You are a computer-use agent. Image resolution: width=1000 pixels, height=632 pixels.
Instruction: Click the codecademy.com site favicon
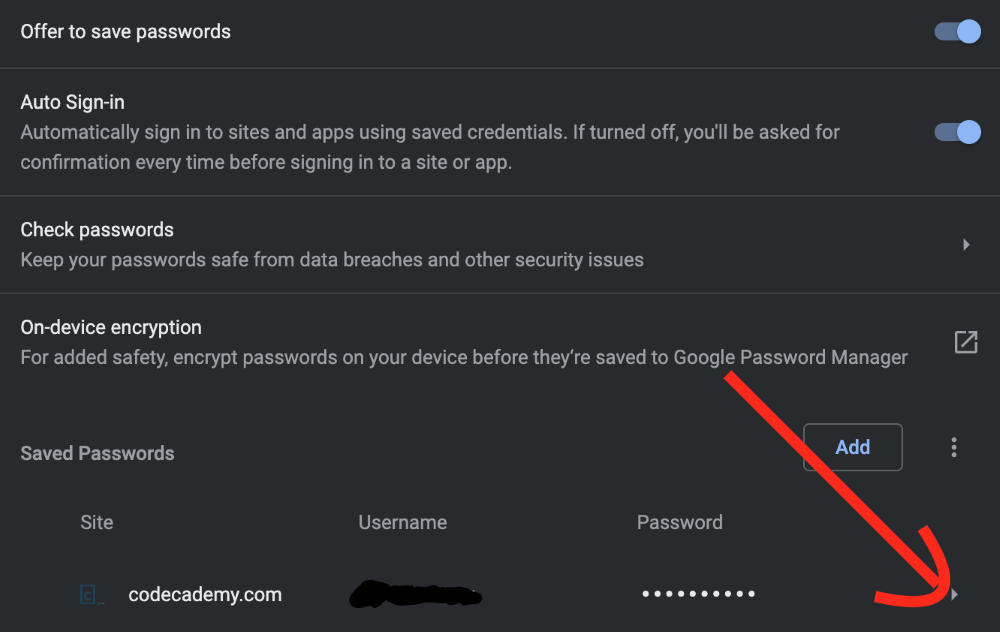click(91, 595)
